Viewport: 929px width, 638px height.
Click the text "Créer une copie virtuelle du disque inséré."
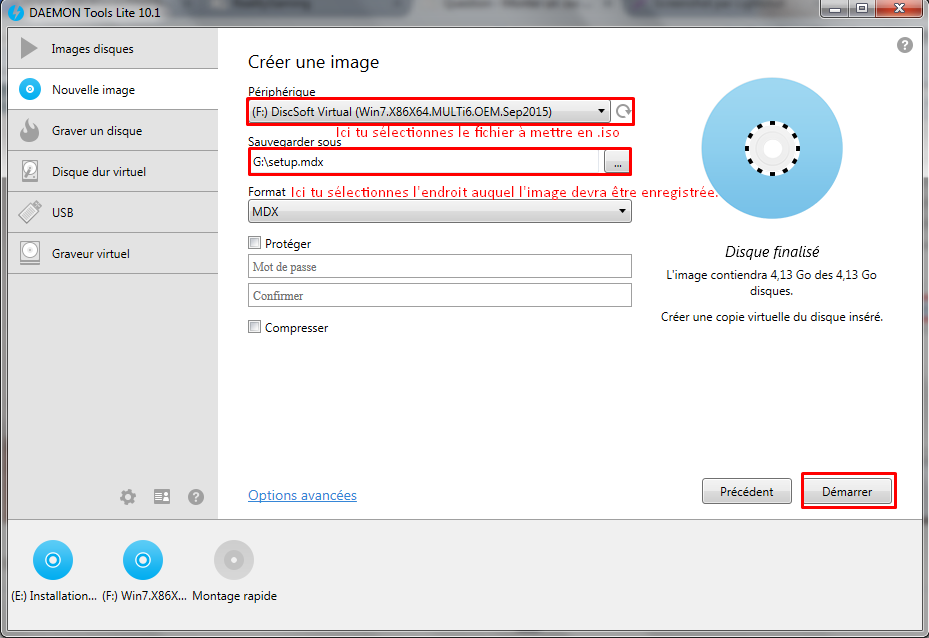point(772,317)
